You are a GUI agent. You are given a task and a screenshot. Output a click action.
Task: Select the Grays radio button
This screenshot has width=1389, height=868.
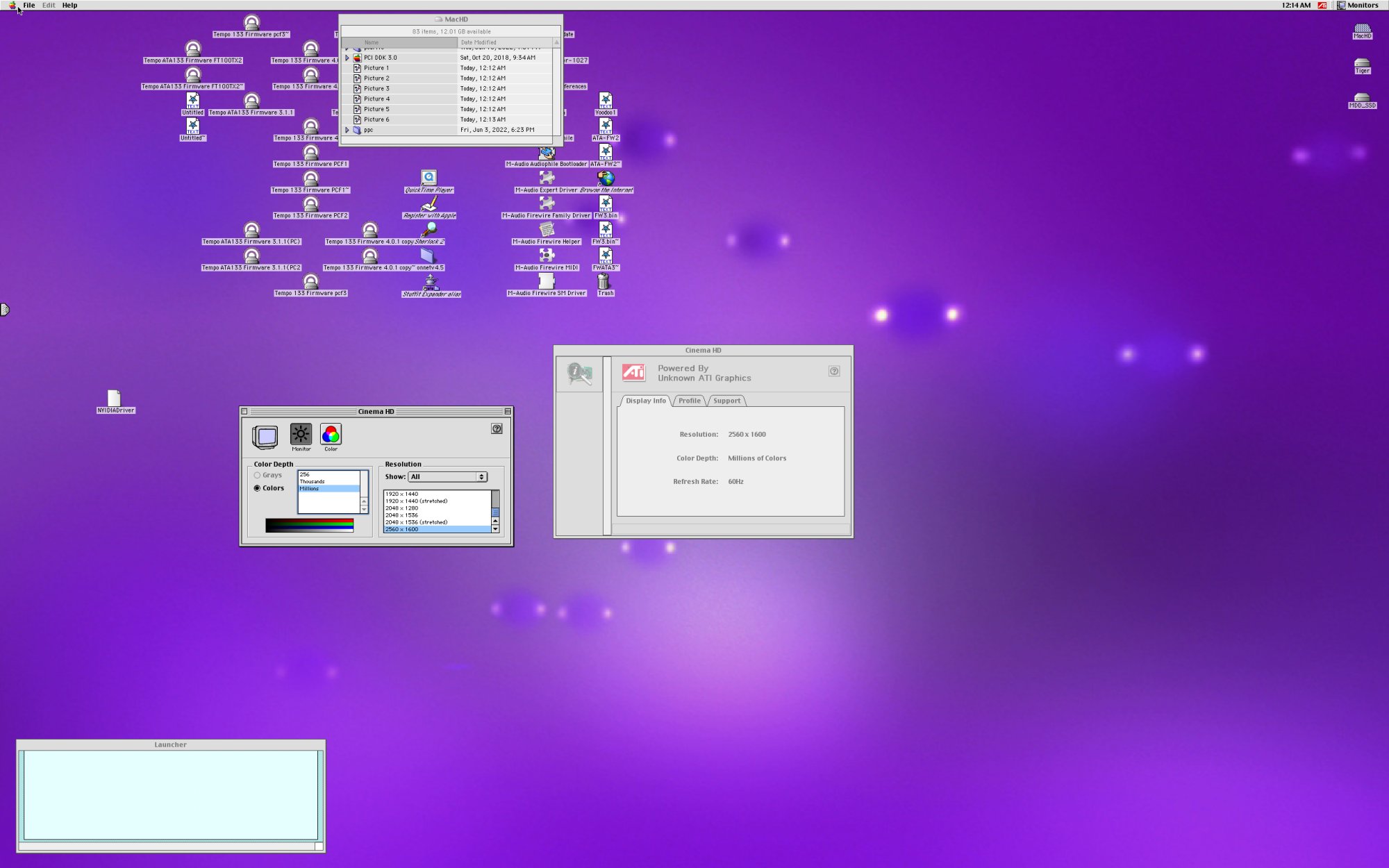[258, 476]
